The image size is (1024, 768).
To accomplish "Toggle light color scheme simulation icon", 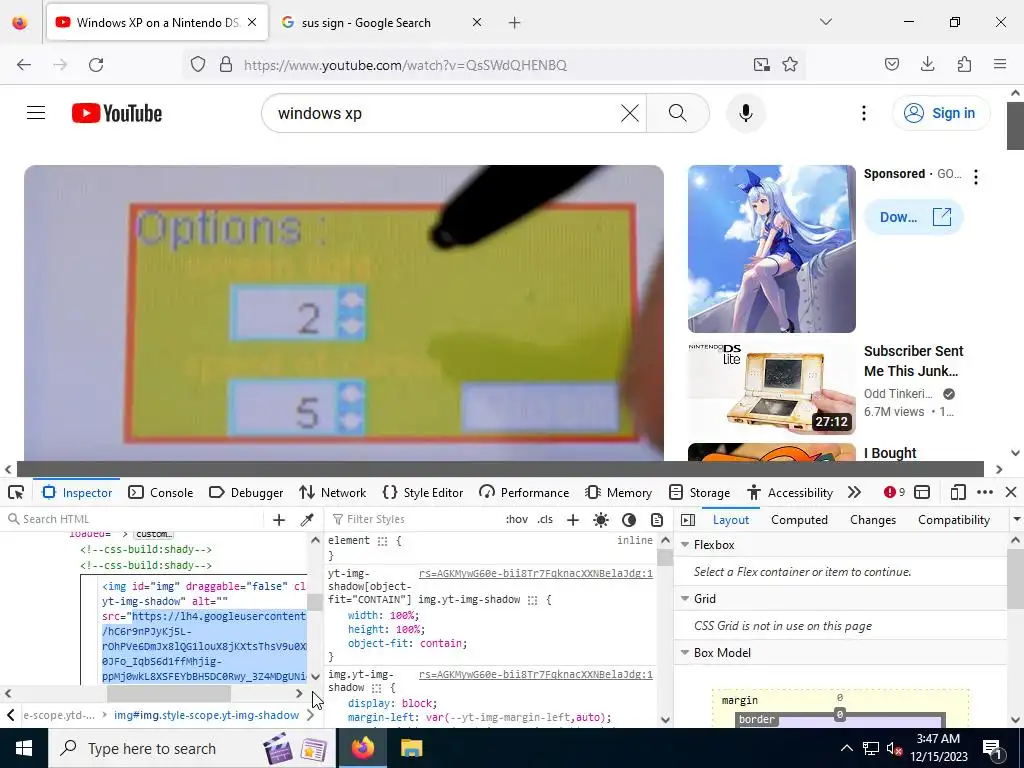I will click(601, 520).
